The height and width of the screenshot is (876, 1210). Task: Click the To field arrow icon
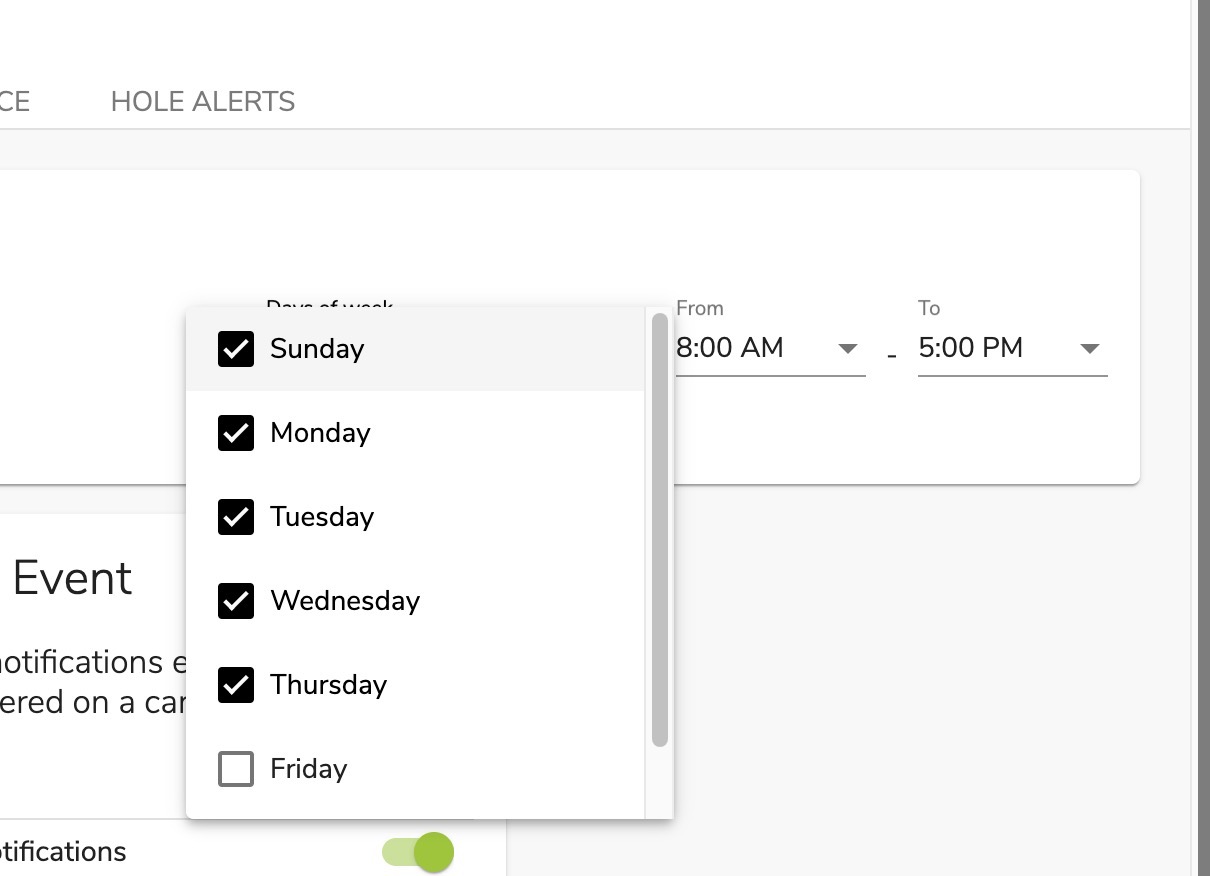pos(1090,349)
